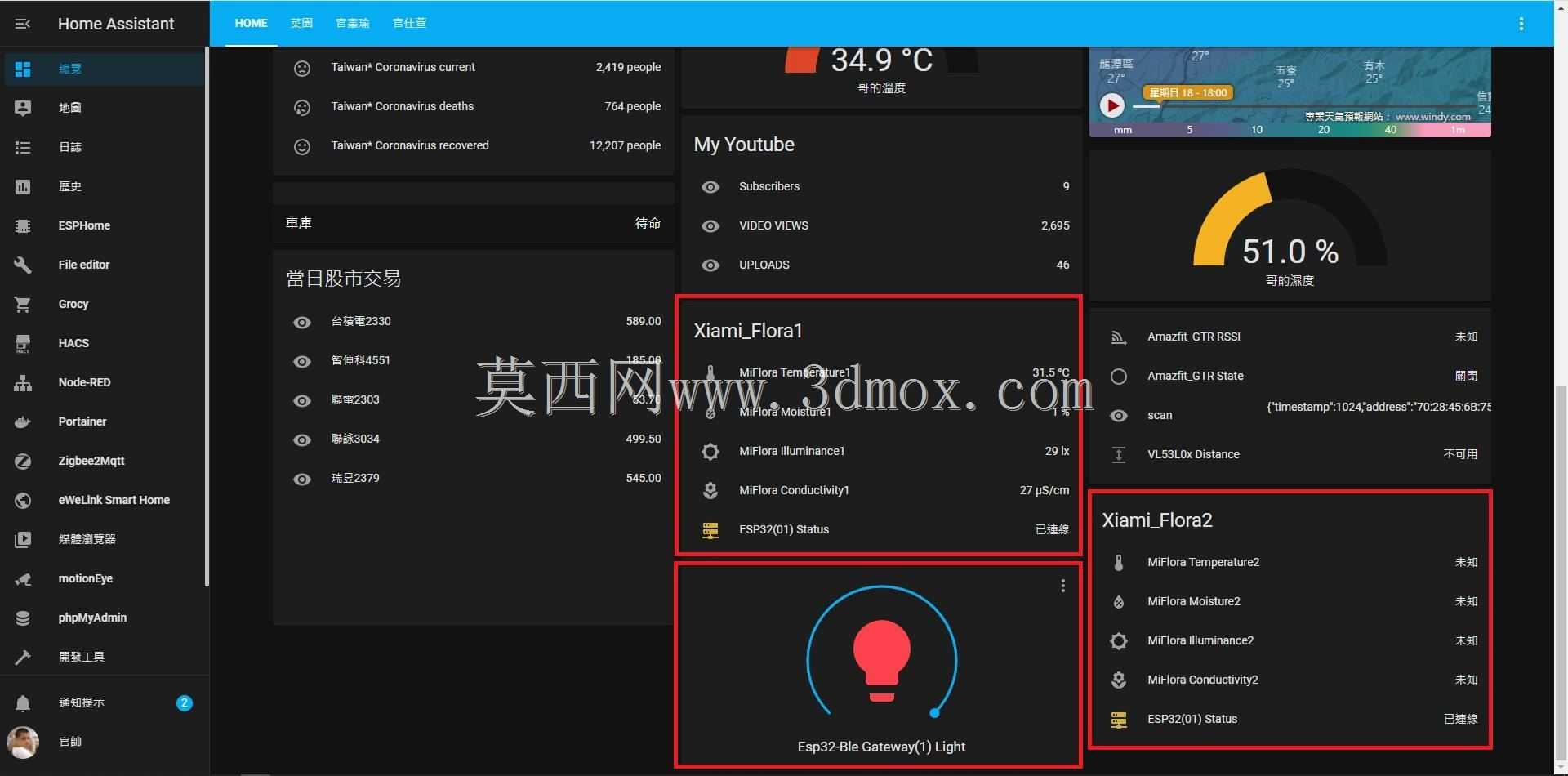Click the sidebar vertical scrollbar
1568x776 pixels.
(x=207, y=317)
